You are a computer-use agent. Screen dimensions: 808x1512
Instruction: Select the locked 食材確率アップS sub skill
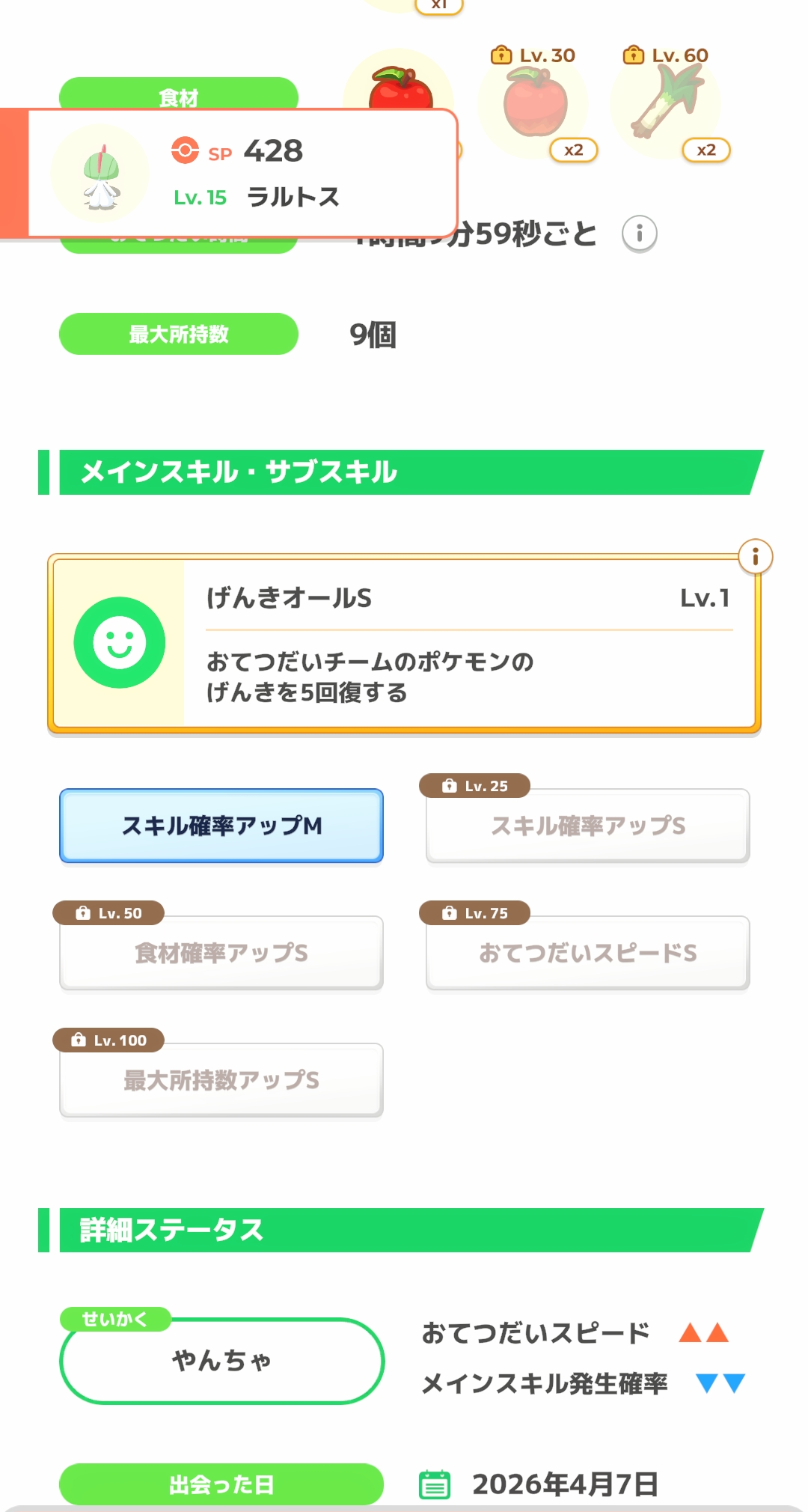(221, 953)
